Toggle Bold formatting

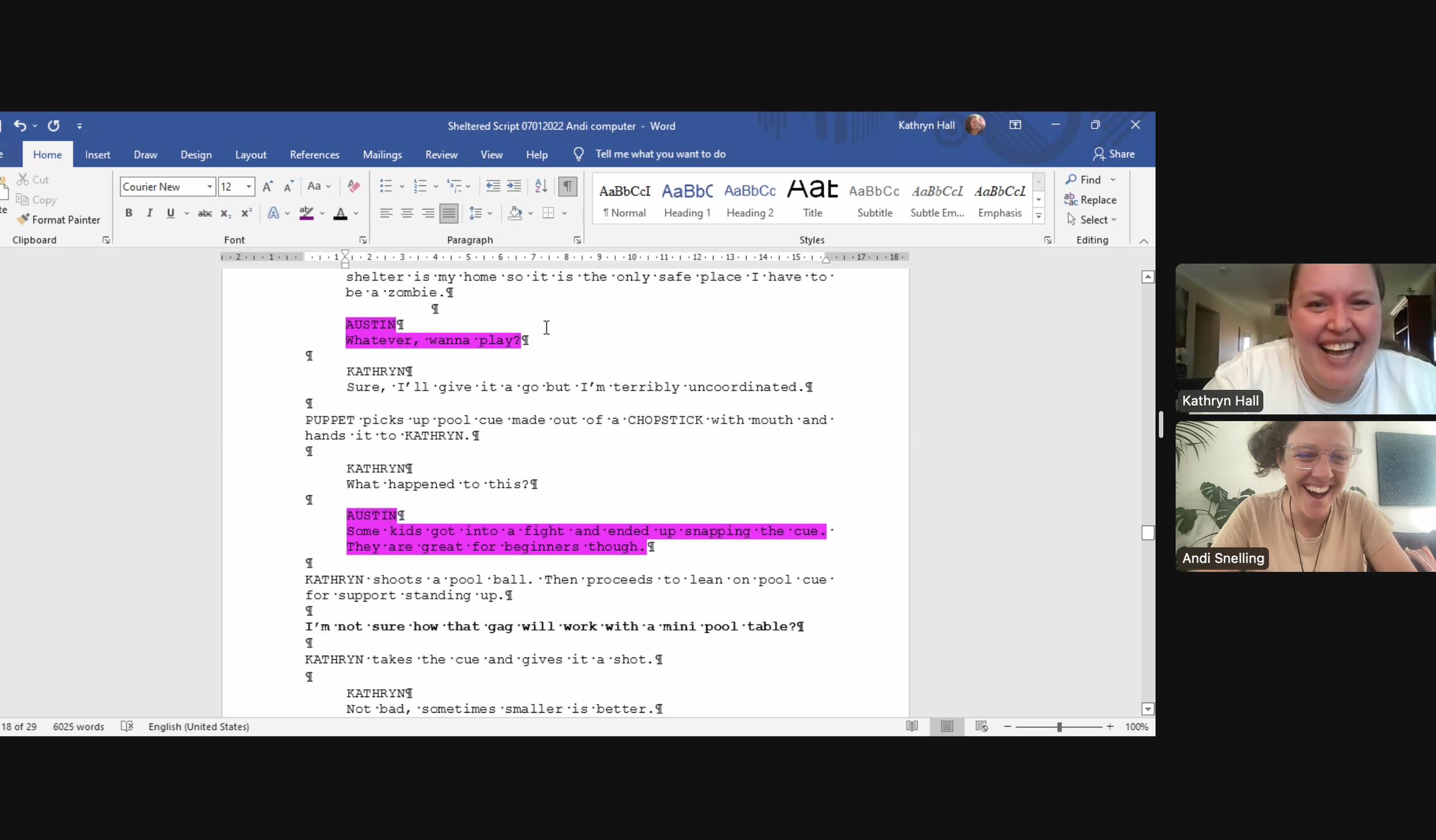[x=129, y=214]
